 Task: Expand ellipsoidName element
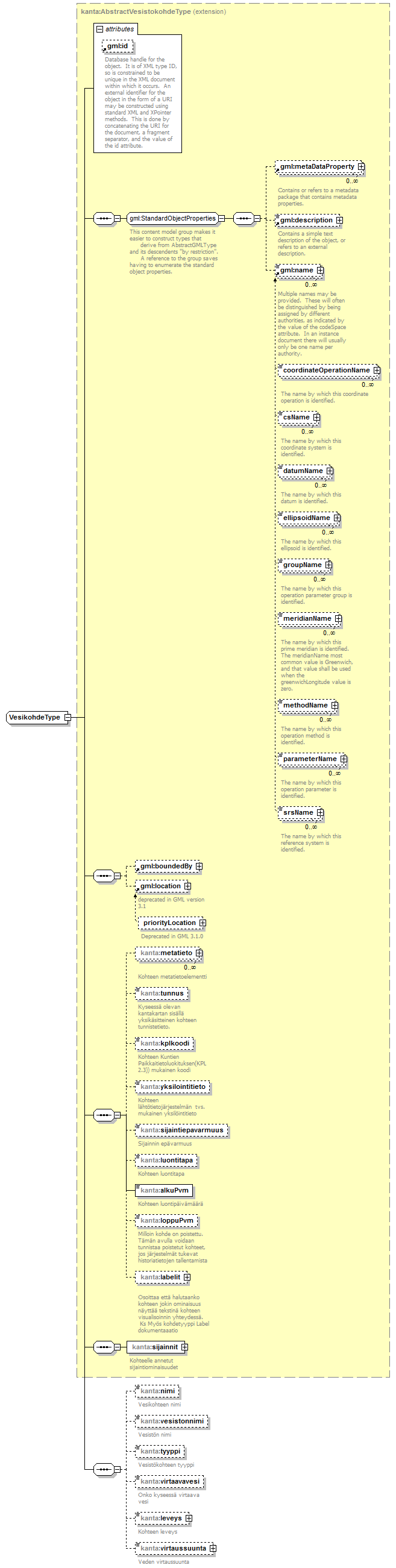click(337, 518)
